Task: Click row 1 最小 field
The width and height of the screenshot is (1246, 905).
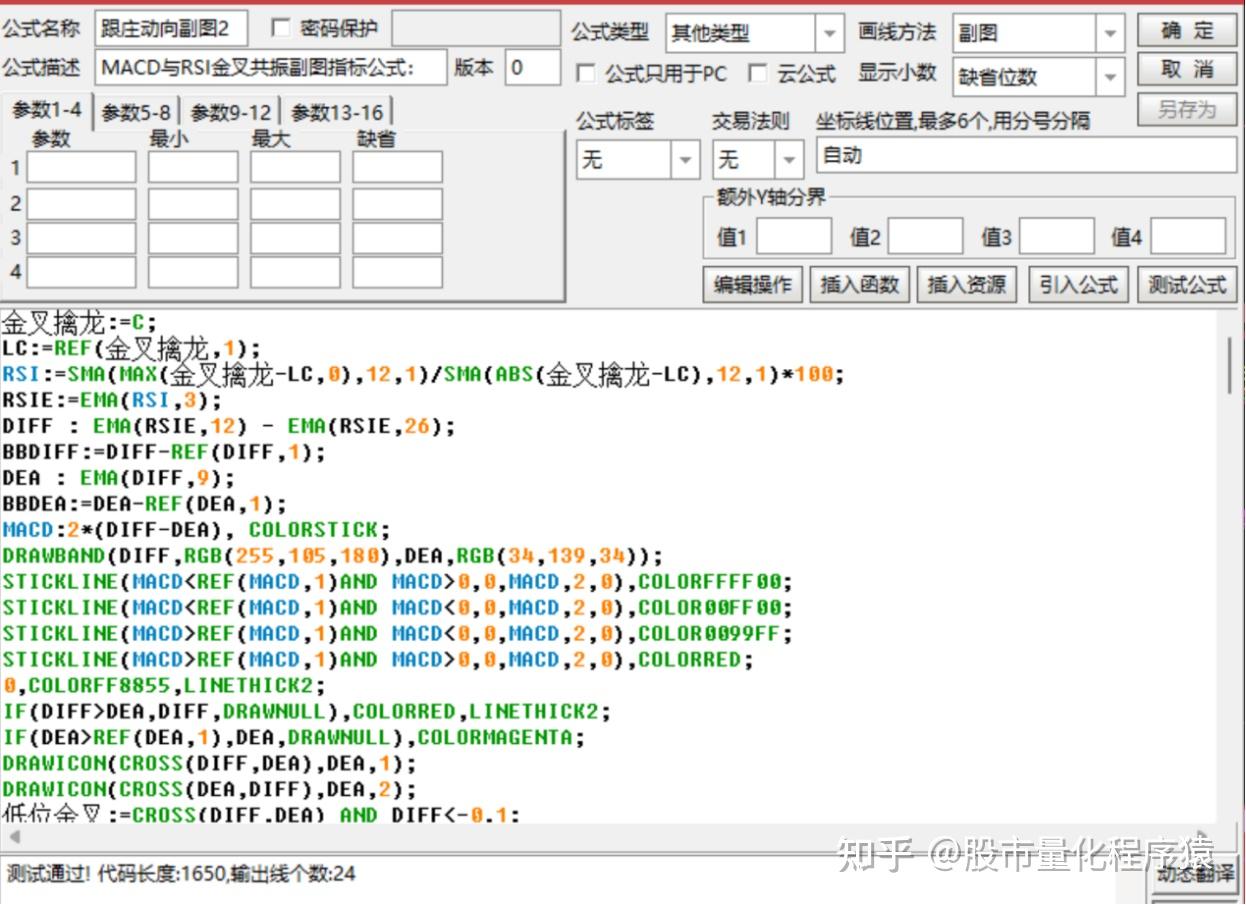Action: tap(193, 167)
